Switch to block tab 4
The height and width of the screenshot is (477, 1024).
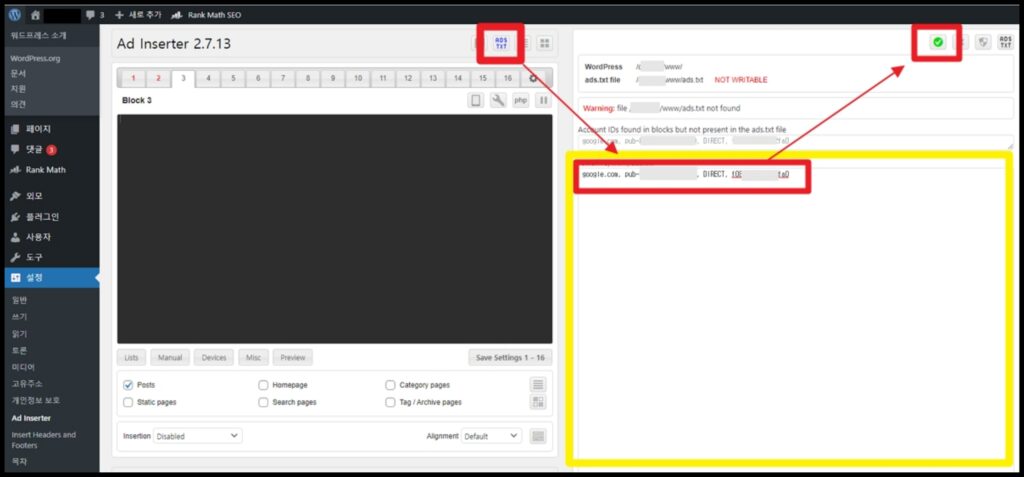(x=208, y=78)
